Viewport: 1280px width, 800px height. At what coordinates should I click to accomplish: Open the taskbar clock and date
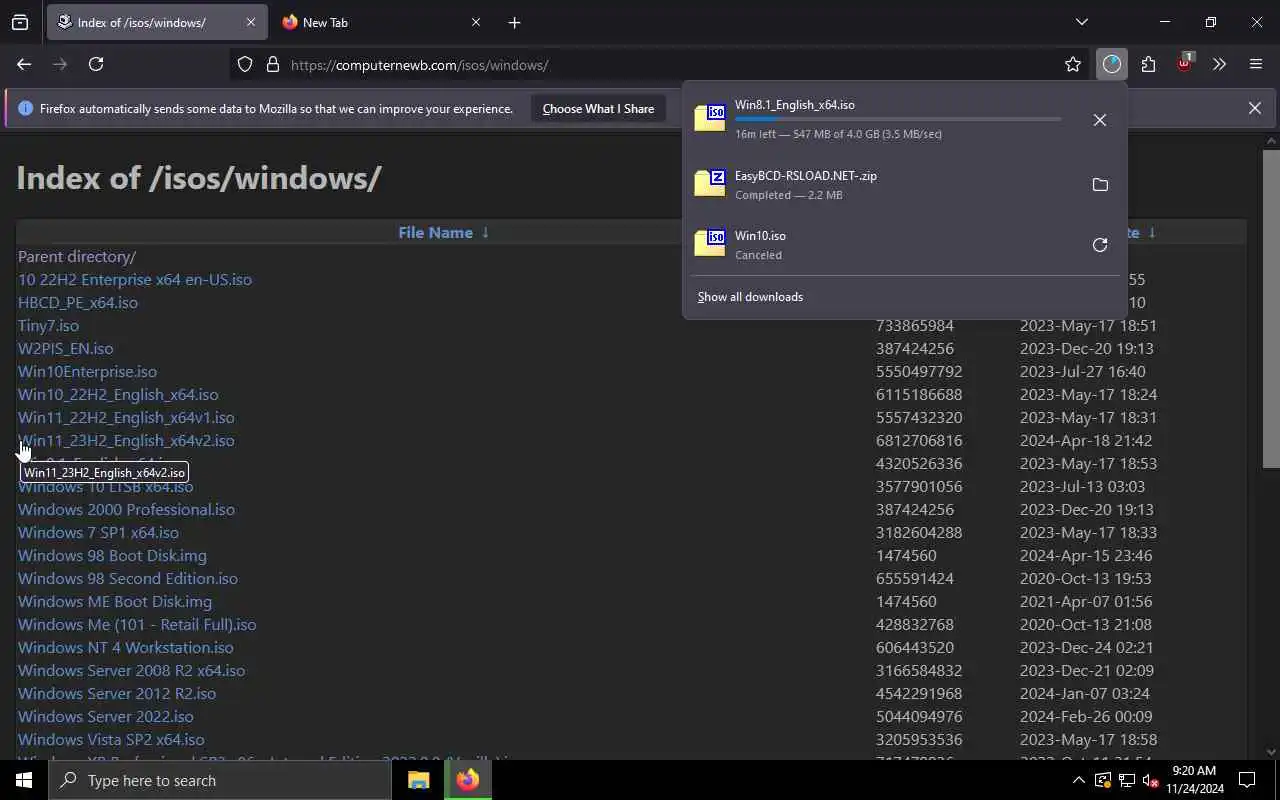coord(1193,780)
